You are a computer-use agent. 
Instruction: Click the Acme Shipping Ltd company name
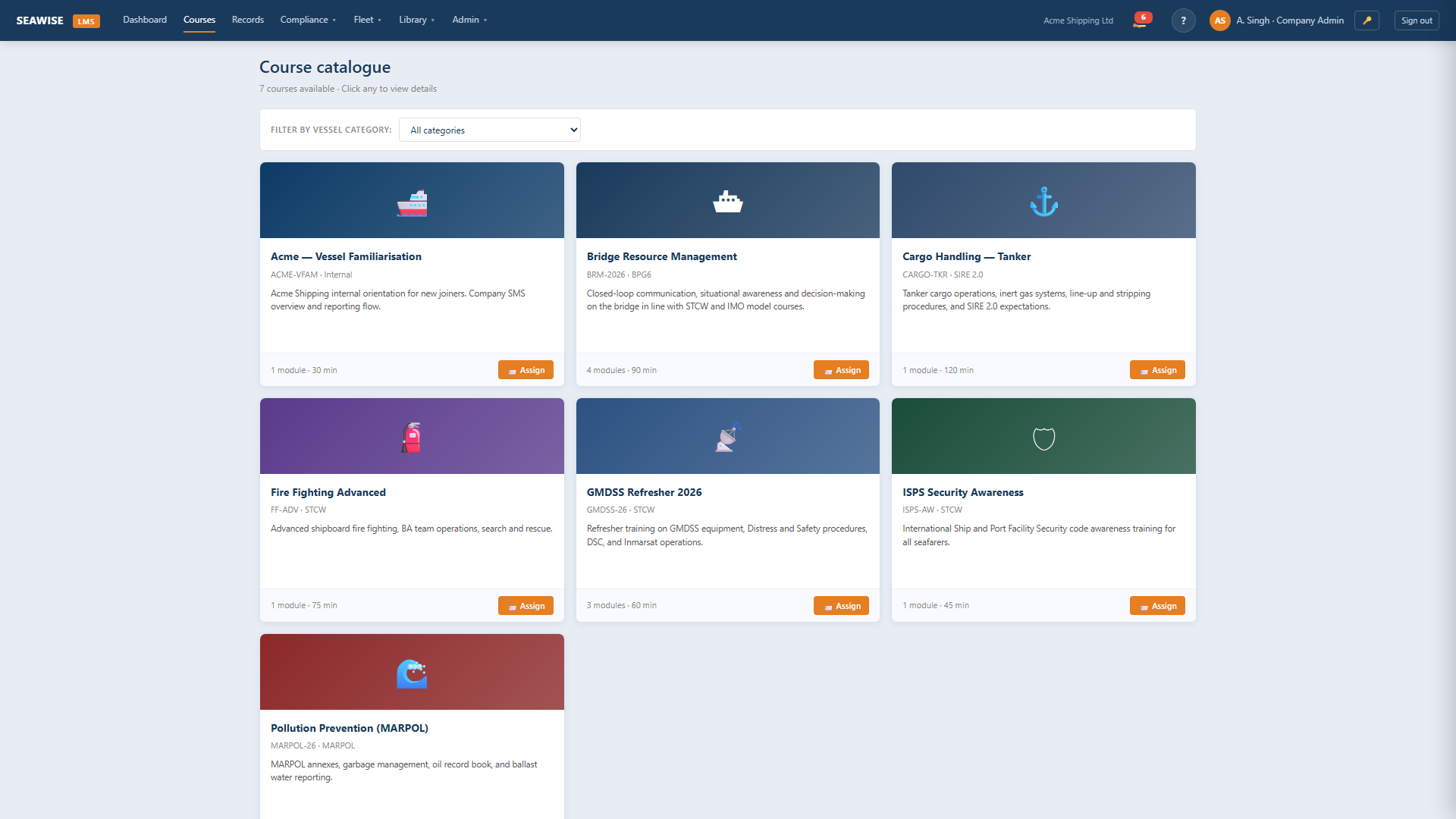(x=1078, y=20)
